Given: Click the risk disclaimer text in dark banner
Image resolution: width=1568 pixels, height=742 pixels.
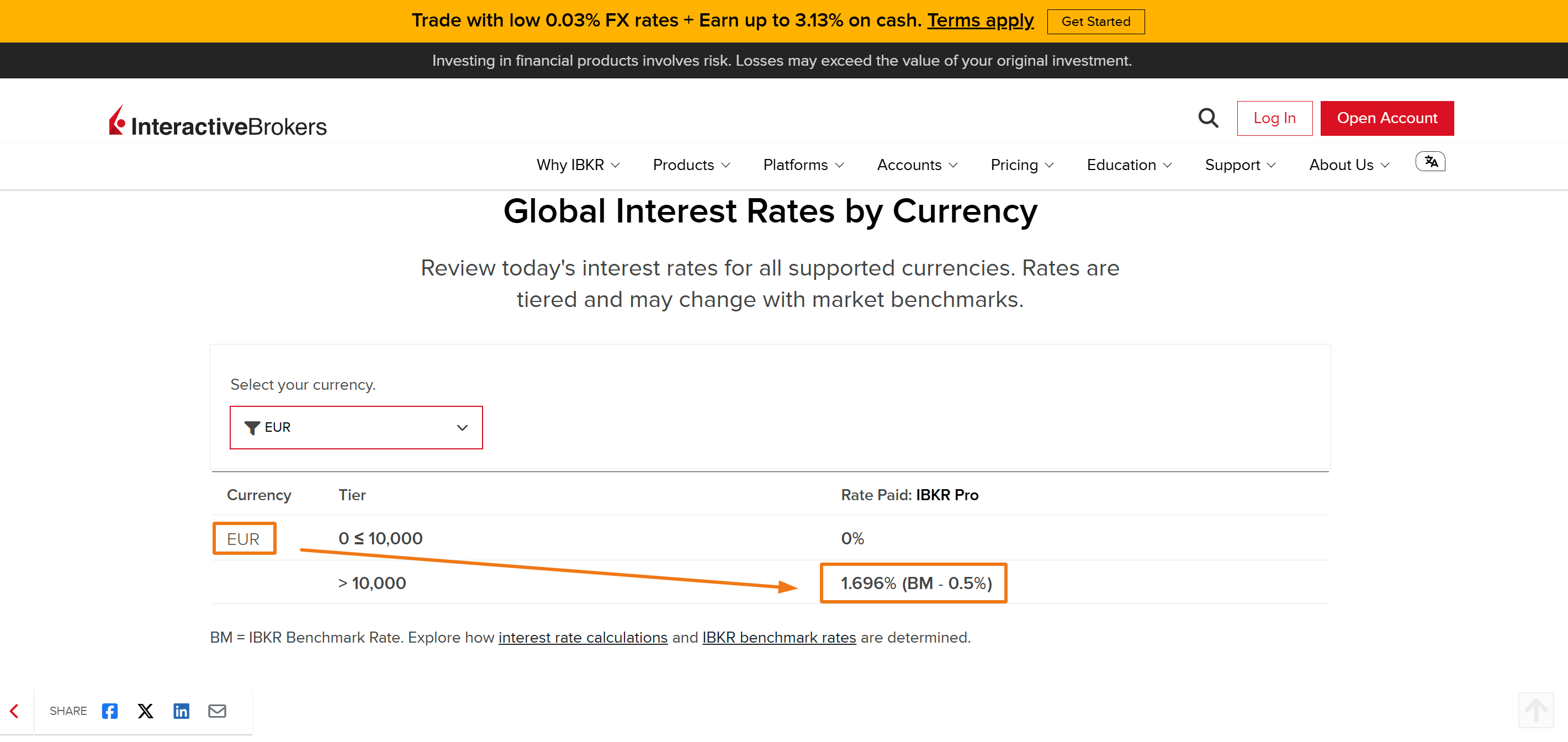Looking at the screenshot, I should [782, 60].
